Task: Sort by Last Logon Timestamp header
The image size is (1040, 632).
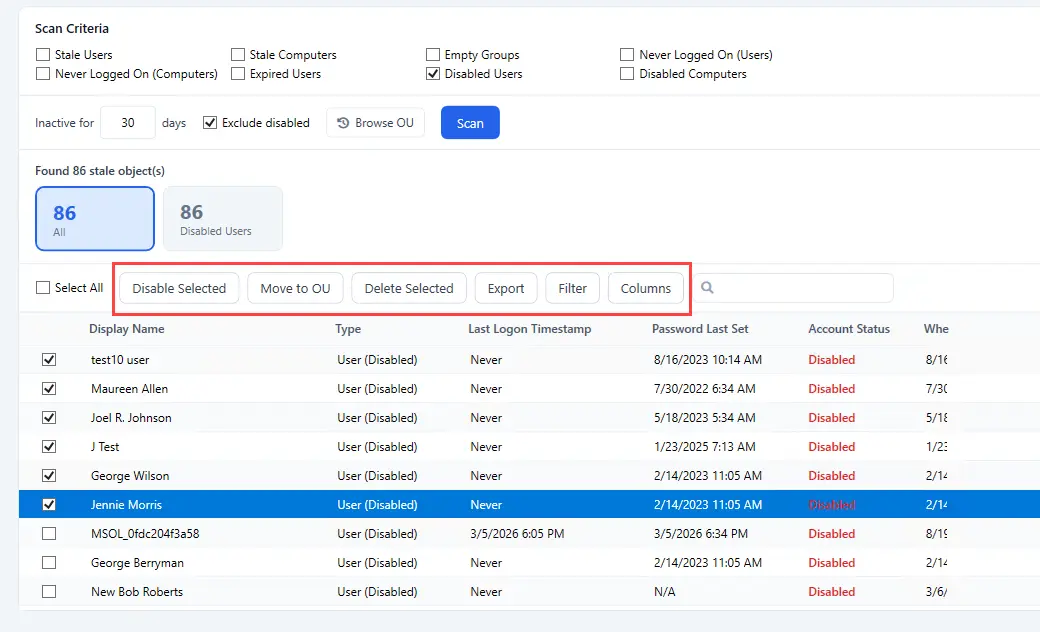Action: pos(529,329)
